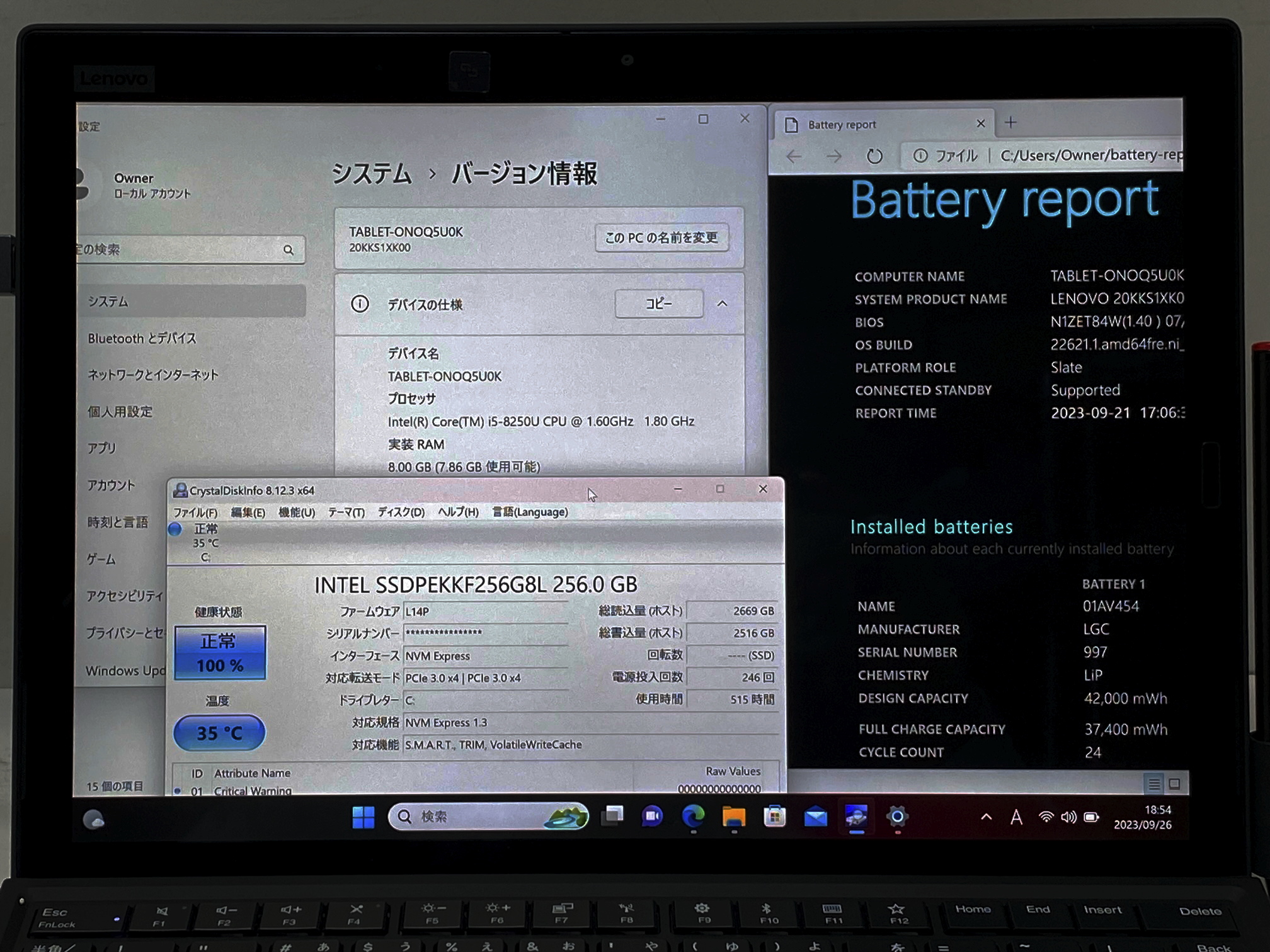1270x952 pixels.
Task: Open the ファイル(F) menu in CrystalDiskInfo
Action: point(195,513)
